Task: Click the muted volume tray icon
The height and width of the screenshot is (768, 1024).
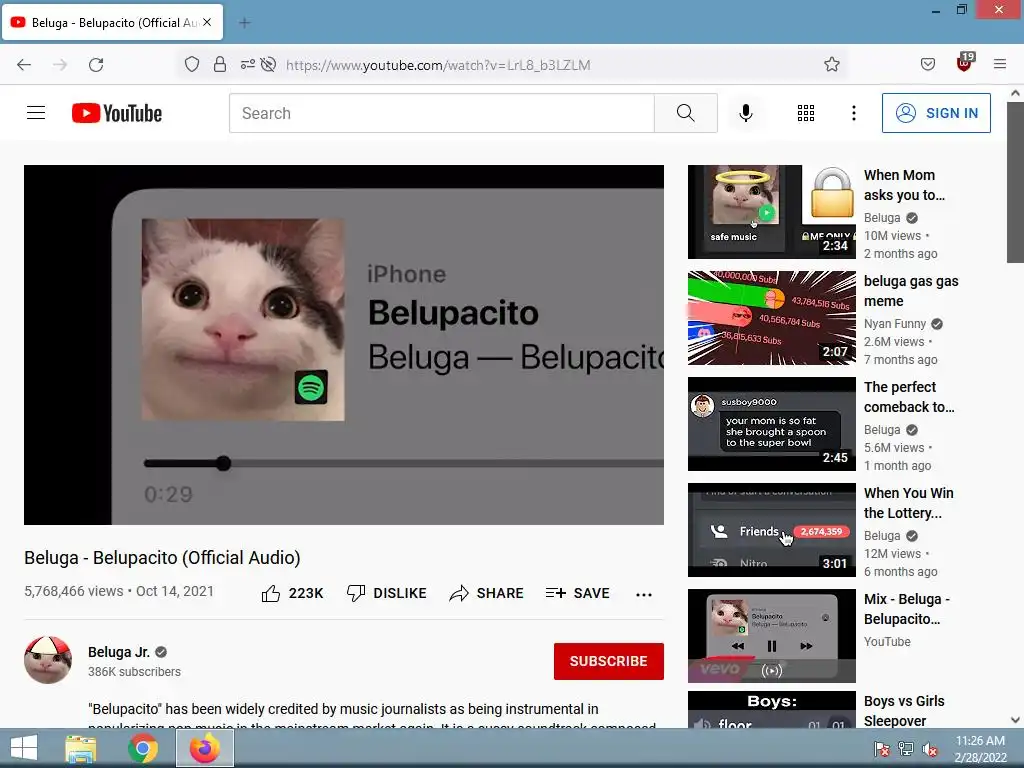Action: [x=931, y=749]
